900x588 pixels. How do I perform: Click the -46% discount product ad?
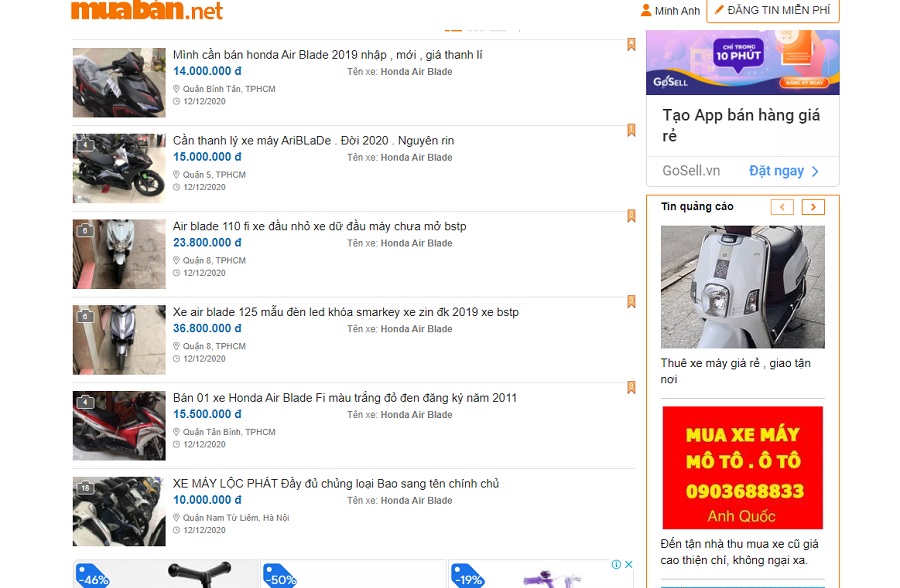click(x=166, y=574)
